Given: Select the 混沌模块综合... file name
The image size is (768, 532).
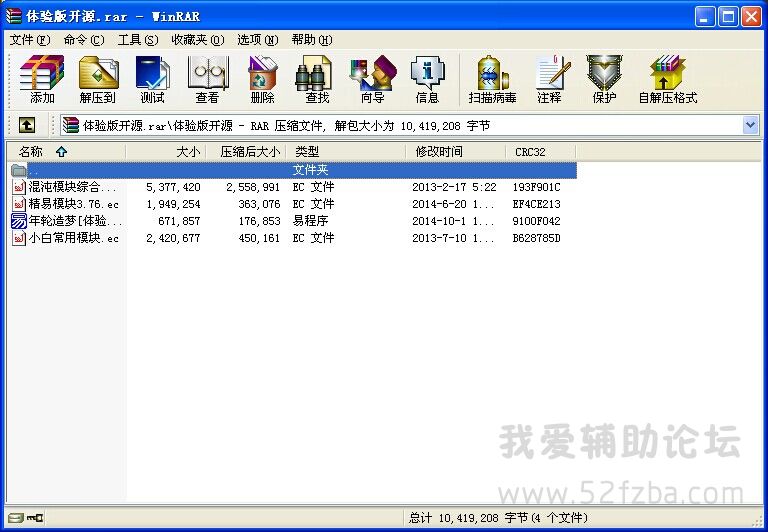Looking at the screenshot, I should [x=72, y=187].
